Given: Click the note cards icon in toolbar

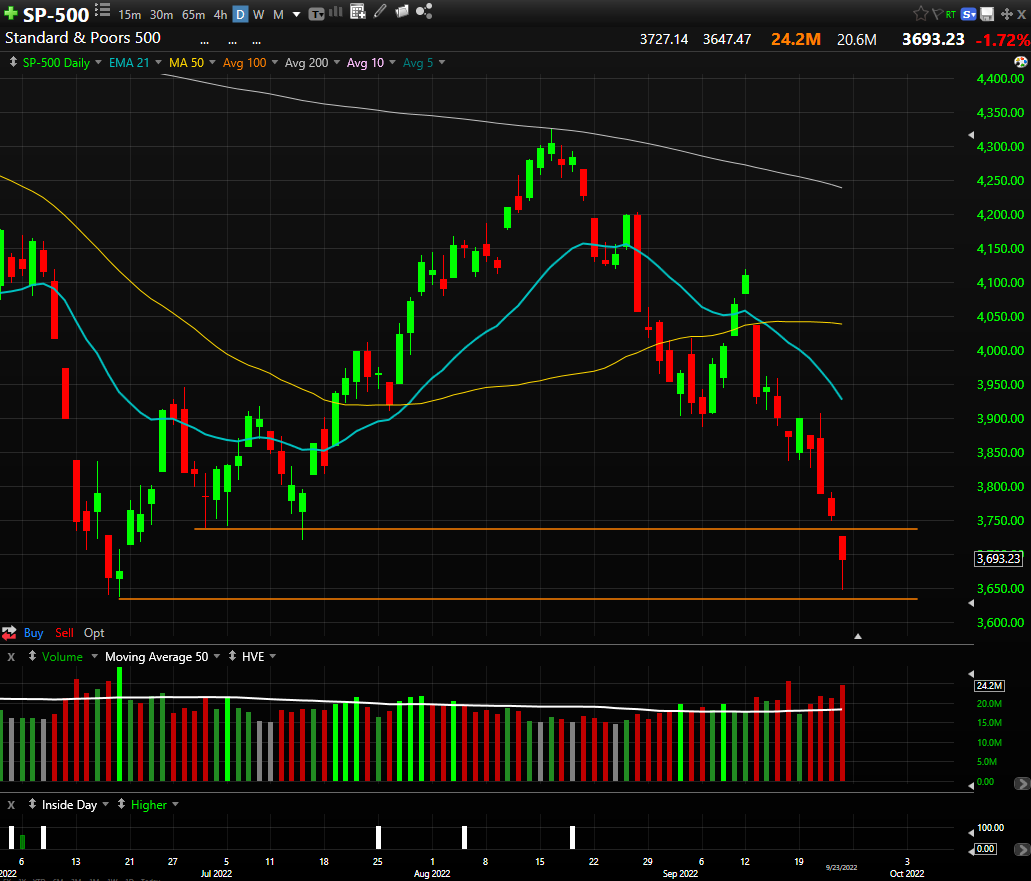Looking at the screenshot, I should [402, 11].
